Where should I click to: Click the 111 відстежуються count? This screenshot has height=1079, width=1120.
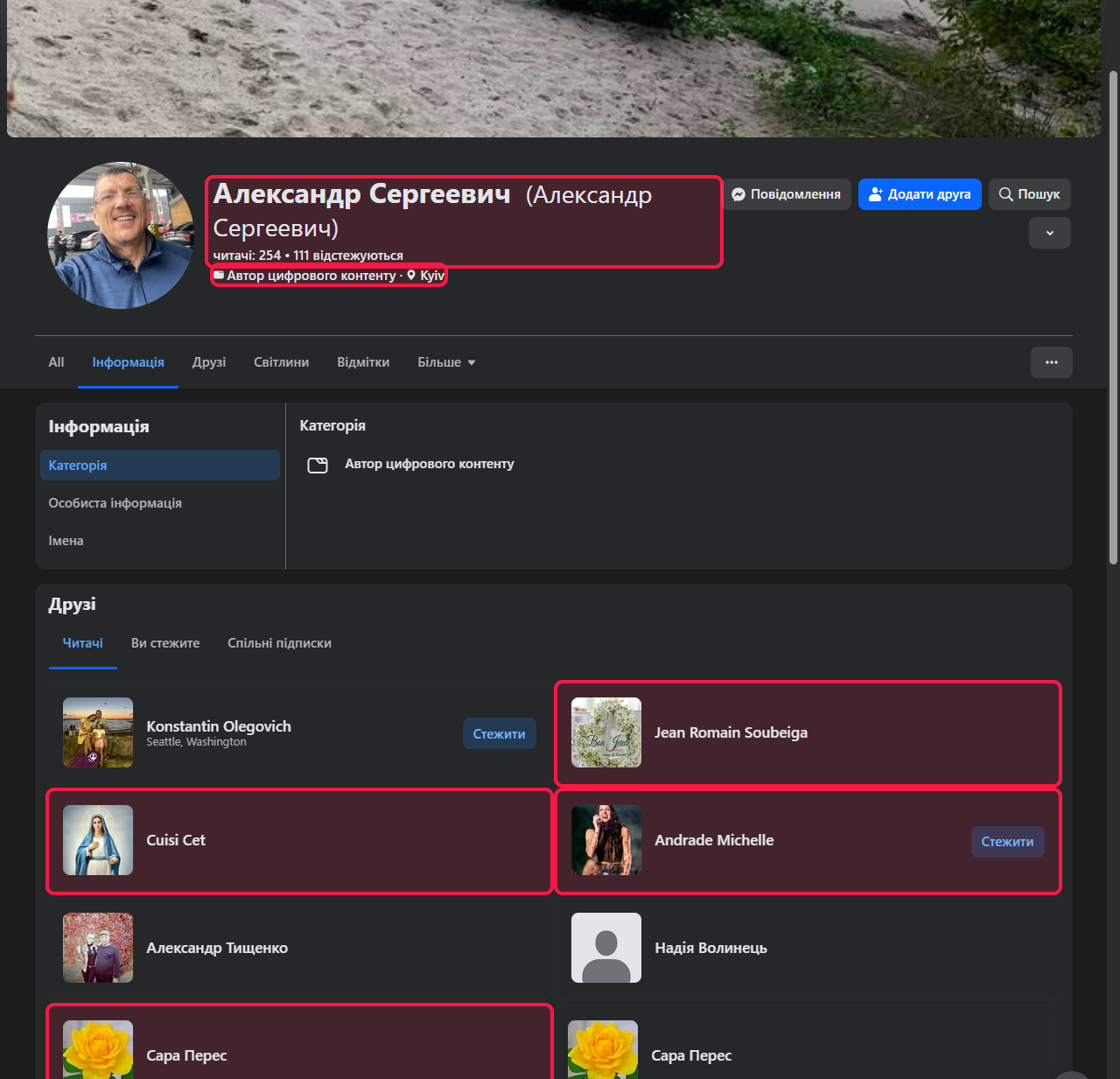[348, 256]
